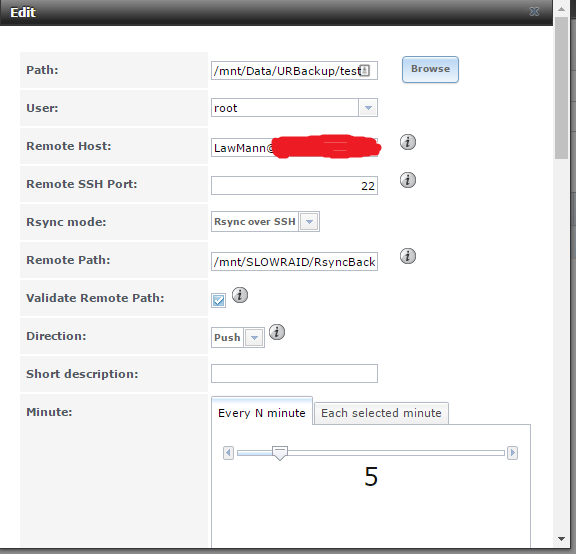The image size is (576, 554).
Task: Select Every N minute tab
Action: (262, 413)
